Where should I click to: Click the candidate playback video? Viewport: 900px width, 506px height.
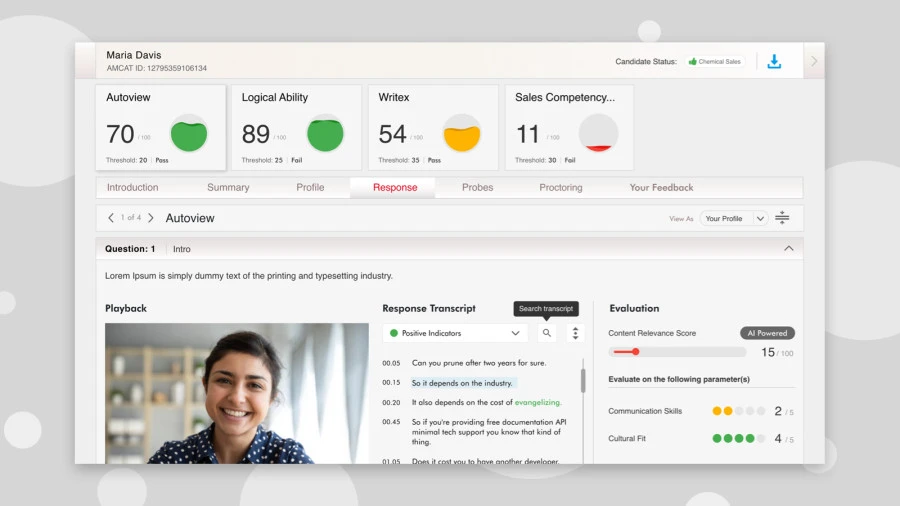point(236,392)
